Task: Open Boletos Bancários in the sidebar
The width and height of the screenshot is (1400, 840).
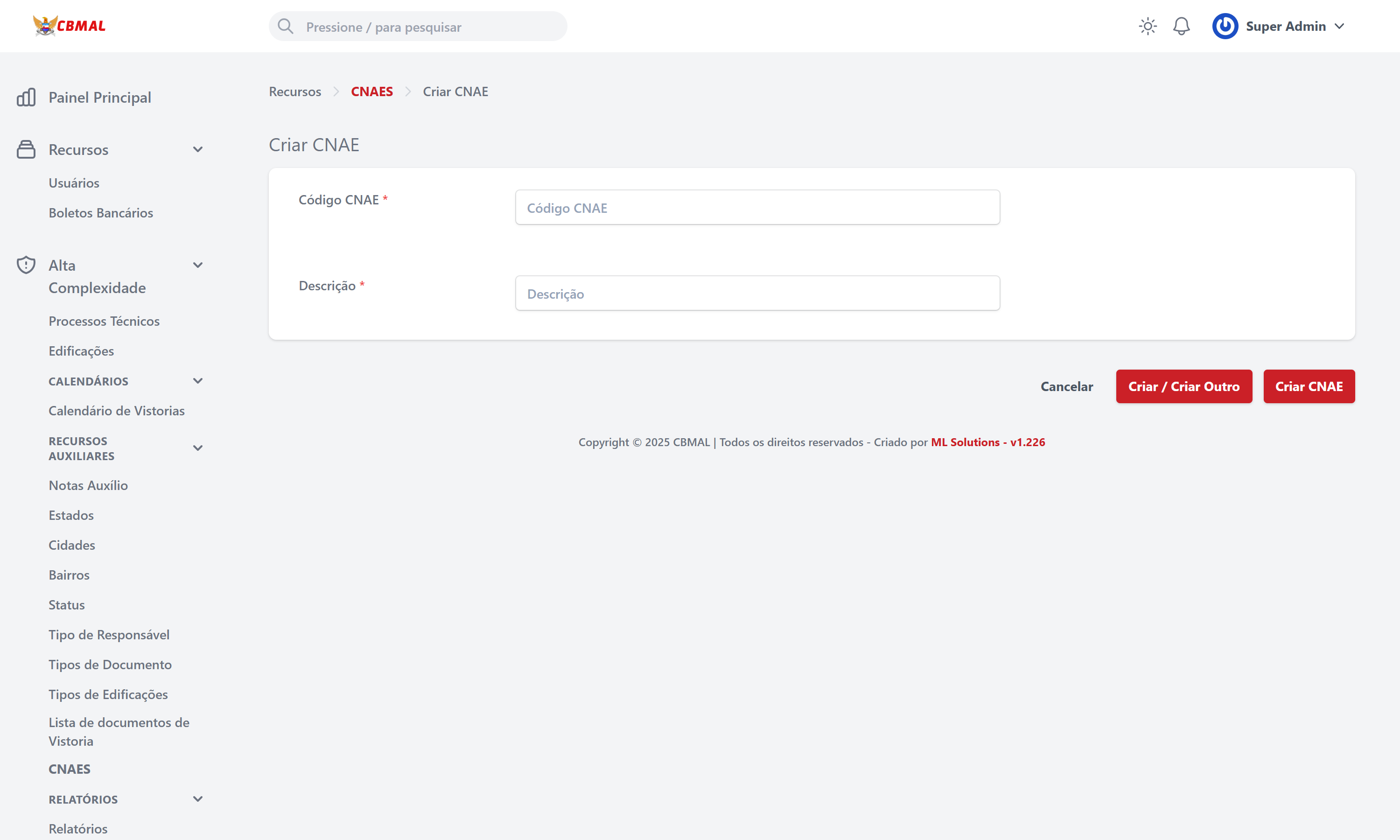Action: [x=101, y=213]
